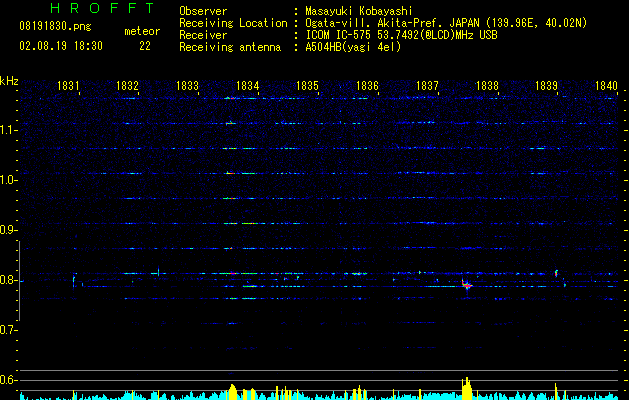This screenshot has height=400, width=629.
Task: Click the Receiving Location field label
Action: (233, 23)
